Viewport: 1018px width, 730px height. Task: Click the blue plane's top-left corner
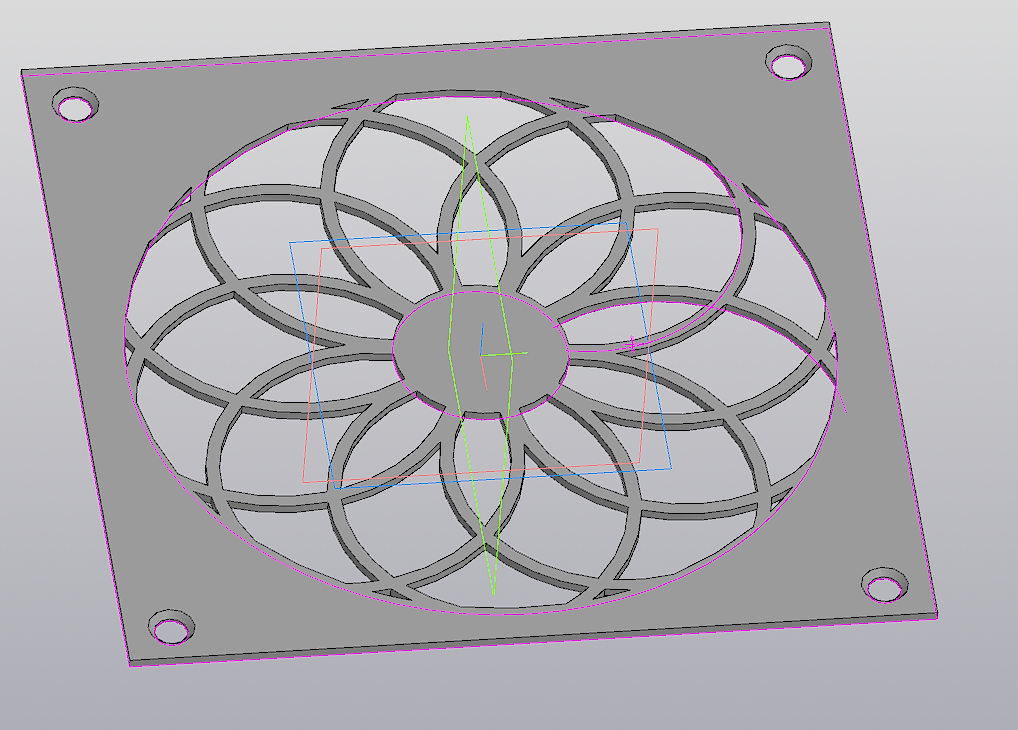point(291,242)
